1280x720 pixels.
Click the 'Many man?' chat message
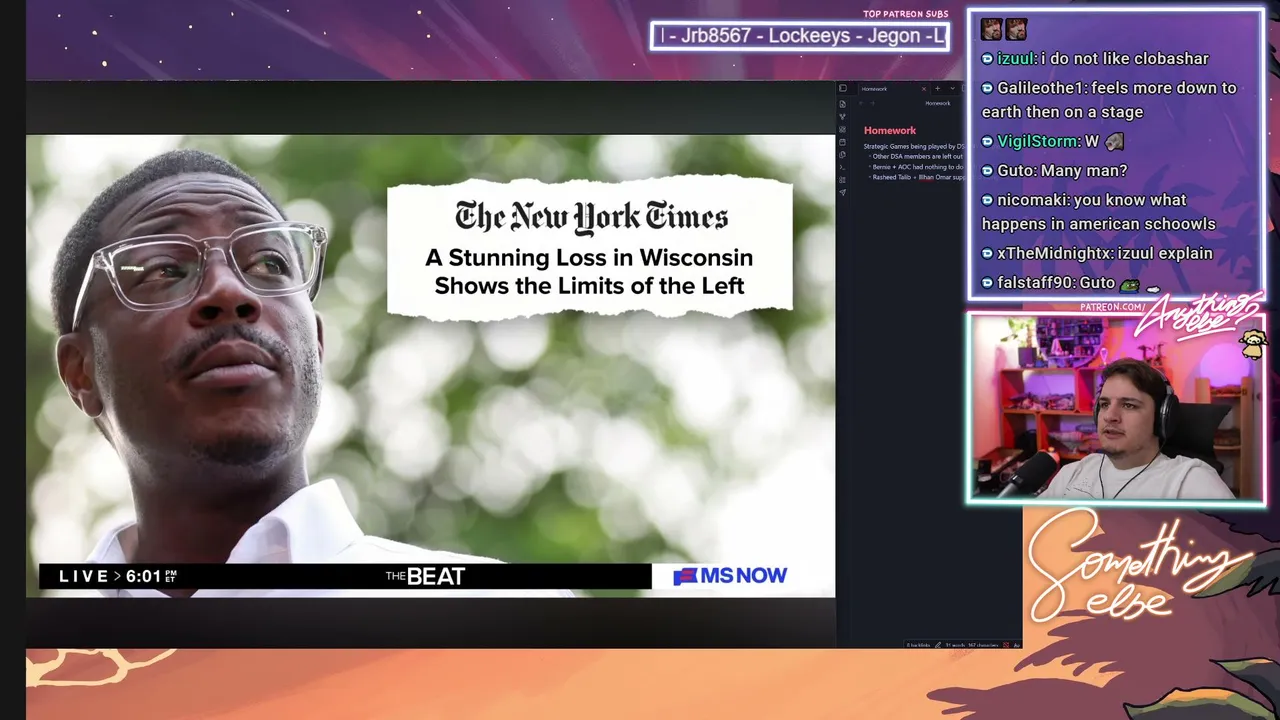tap(1084, 171)
